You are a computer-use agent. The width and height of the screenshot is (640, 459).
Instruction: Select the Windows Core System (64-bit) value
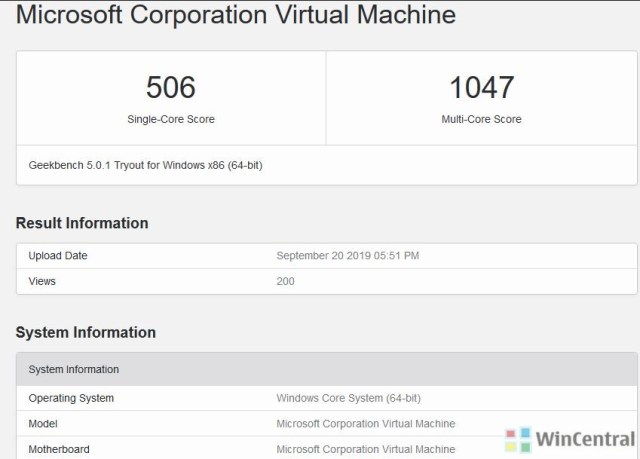(349, 398)
